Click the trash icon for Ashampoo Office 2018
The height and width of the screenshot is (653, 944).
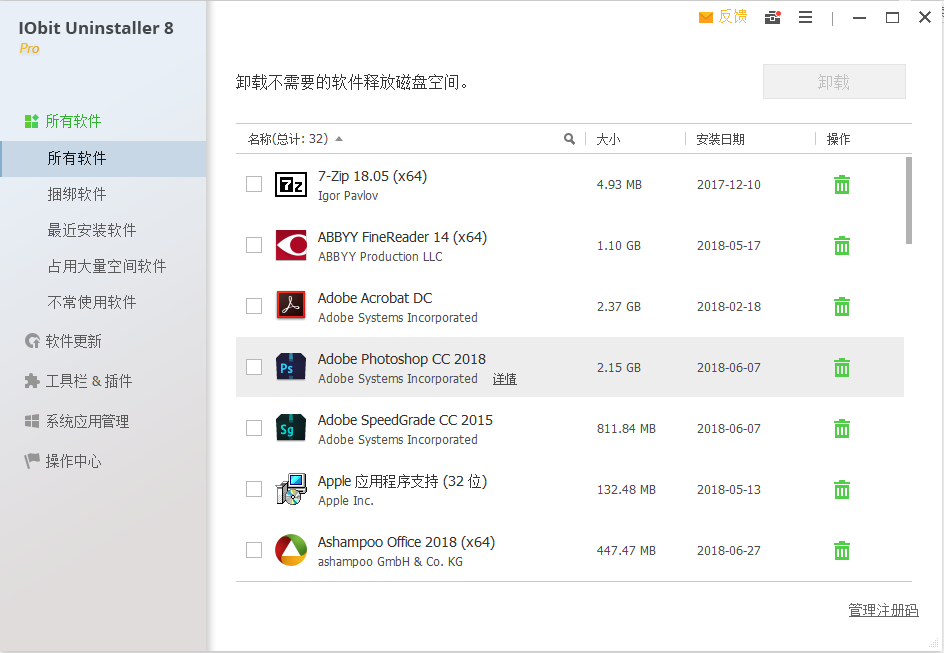pyautogui.click(x=842, y=550)
